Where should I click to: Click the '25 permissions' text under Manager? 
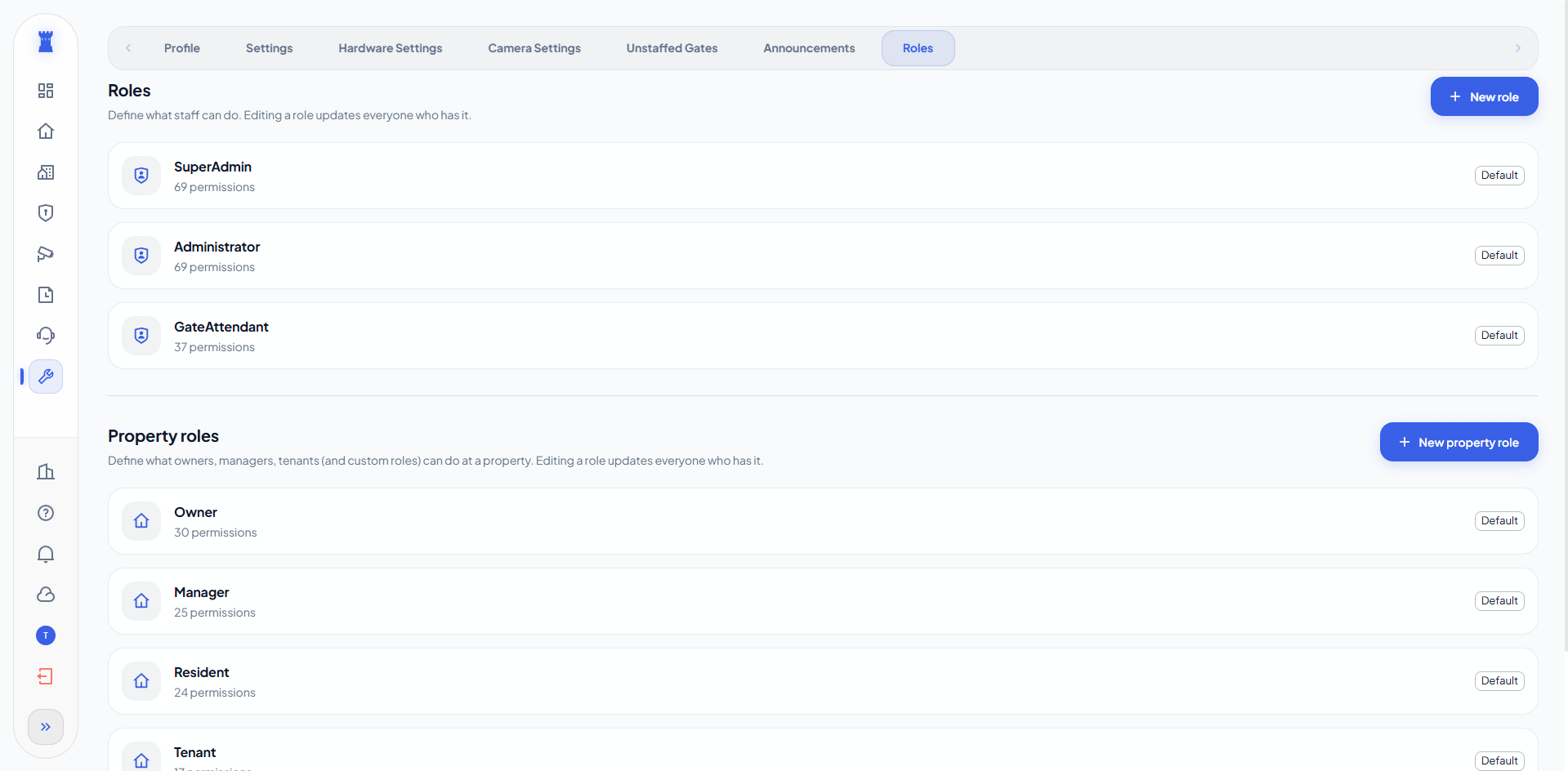[215, 613]
